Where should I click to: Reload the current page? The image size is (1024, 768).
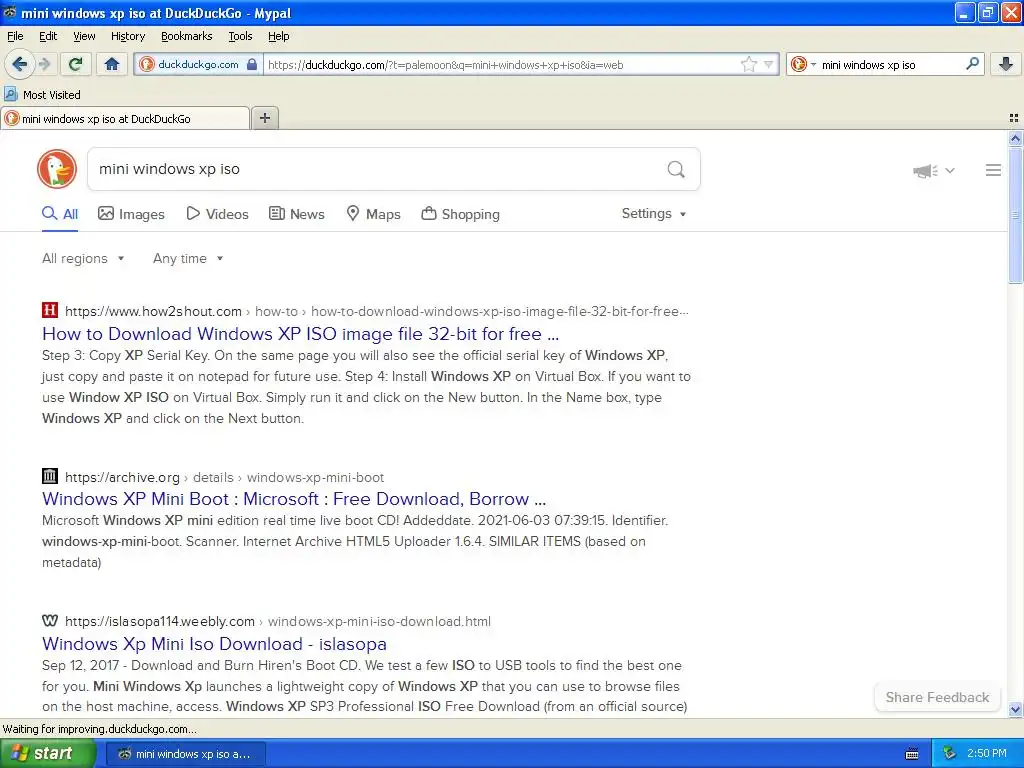coord(76,64)
